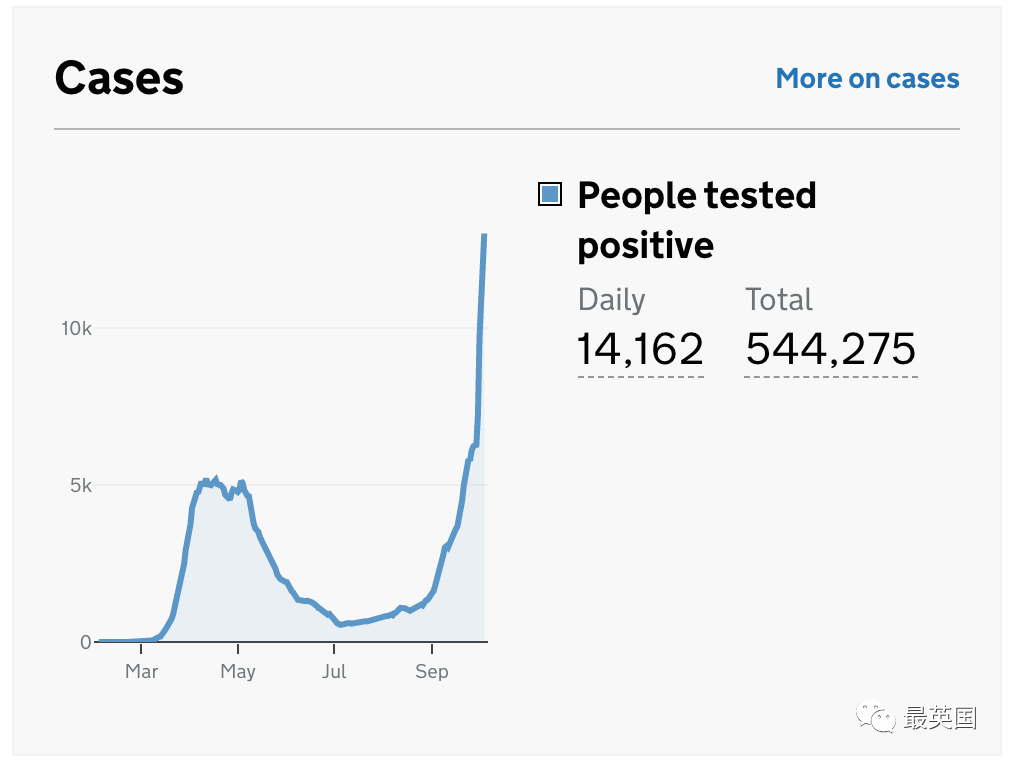The height and width of the screenshot is (762, 1010).
Task: Click the May label on x-axis
Action: coord(238,672)
